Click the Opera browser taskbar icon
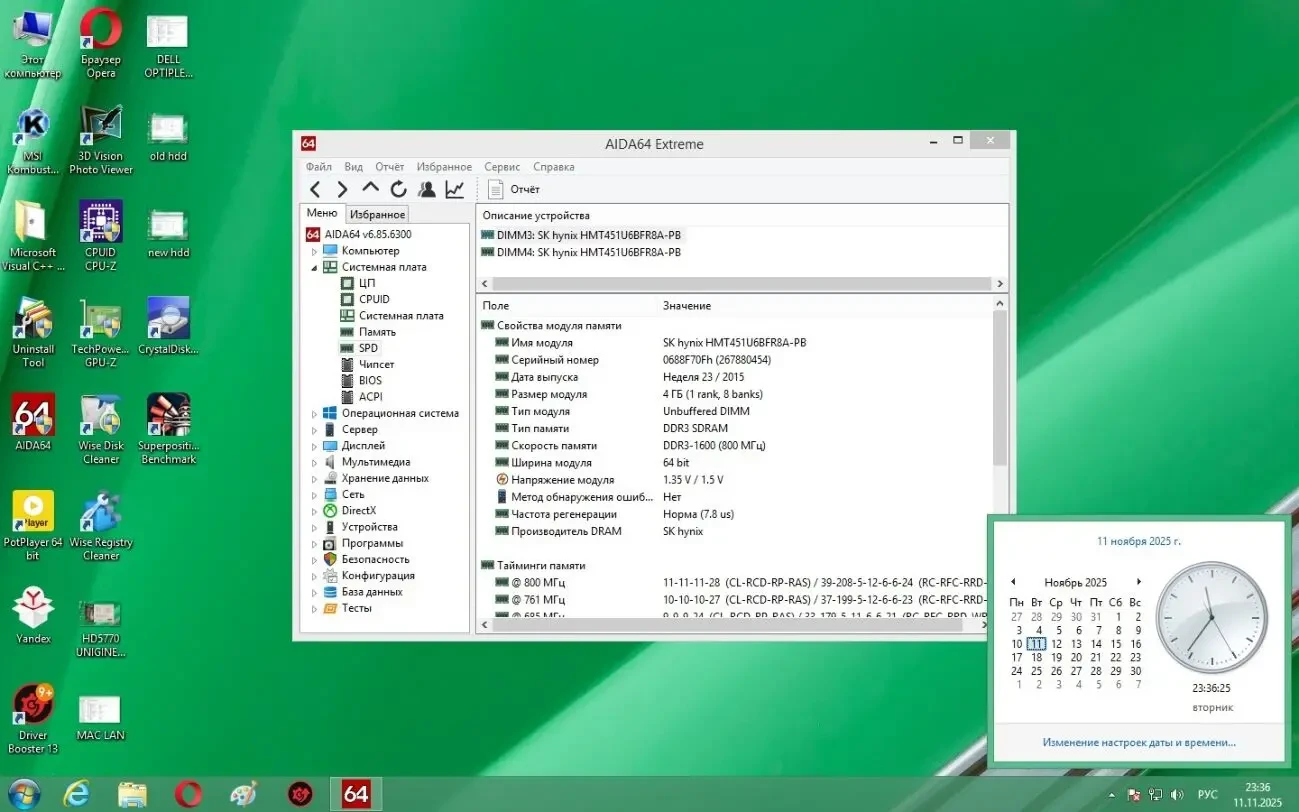The image size is (1299, 812). pos(188,794)
